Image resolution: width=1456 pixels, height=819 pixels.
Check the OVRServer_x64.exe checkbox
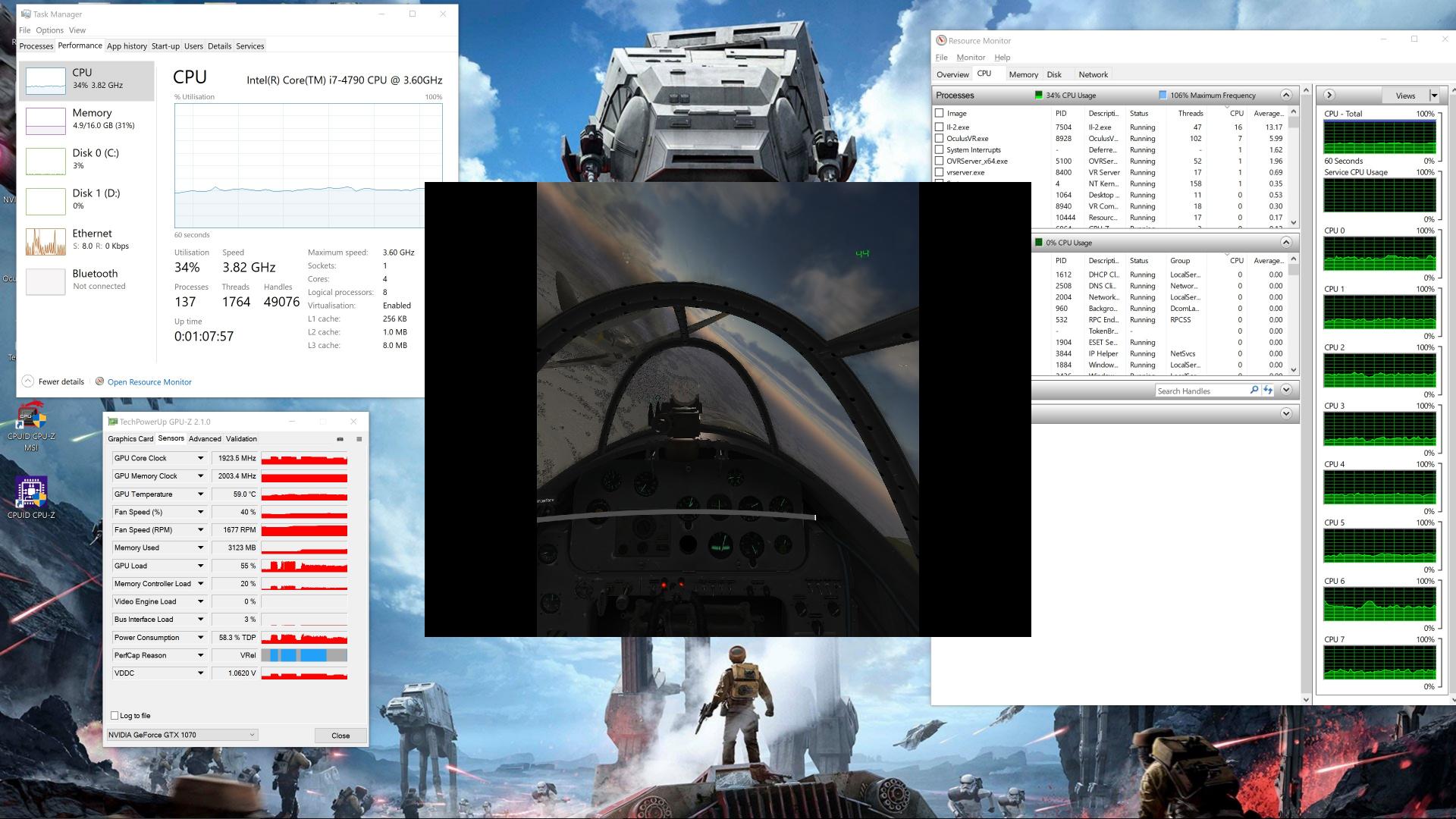[x=940, y=162]
